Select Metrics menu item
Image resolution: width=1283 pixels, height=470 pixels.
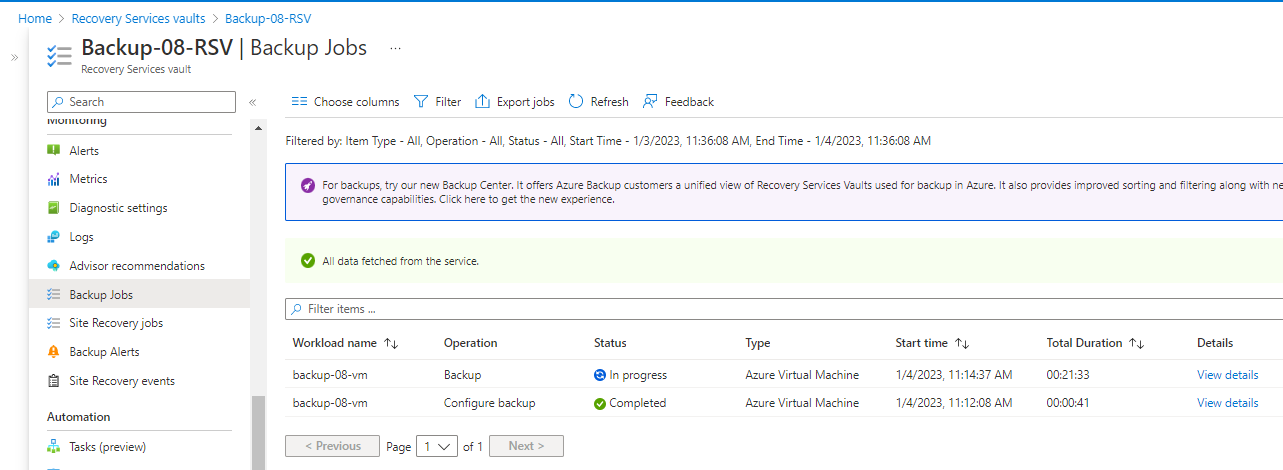[x=88, y=179]
